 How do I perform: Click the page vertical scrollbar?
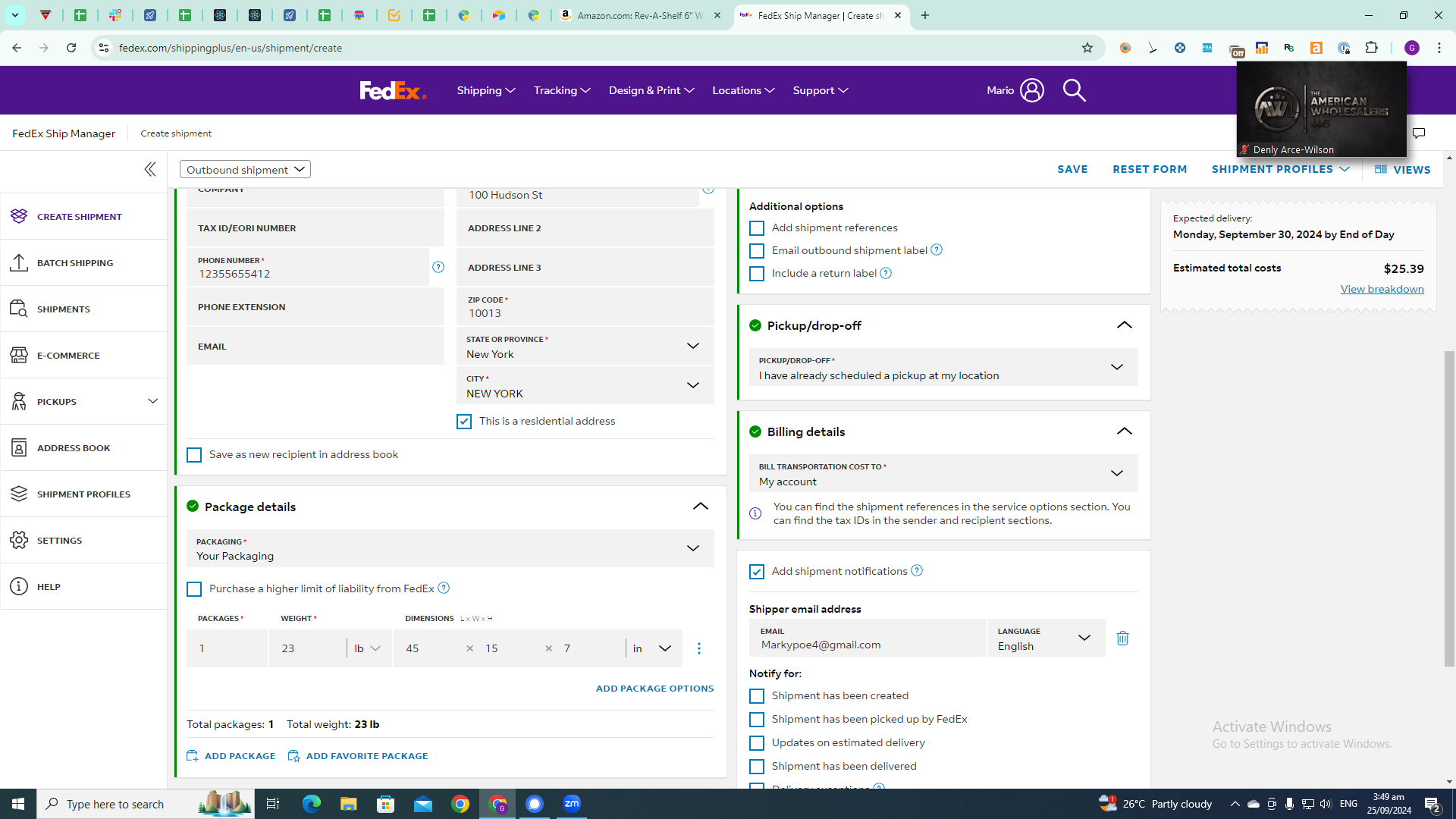coord(1449,508)
